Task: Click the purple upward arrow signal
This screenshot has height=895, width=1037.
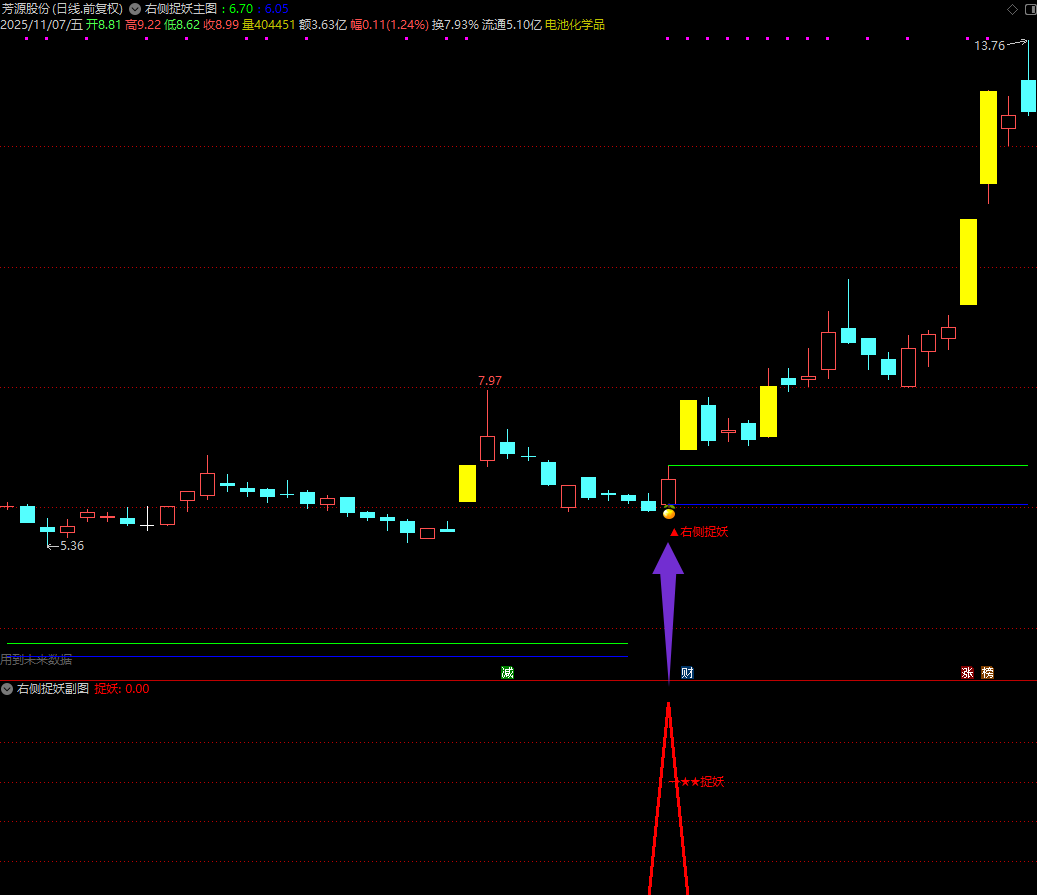Action: point(668,600)
